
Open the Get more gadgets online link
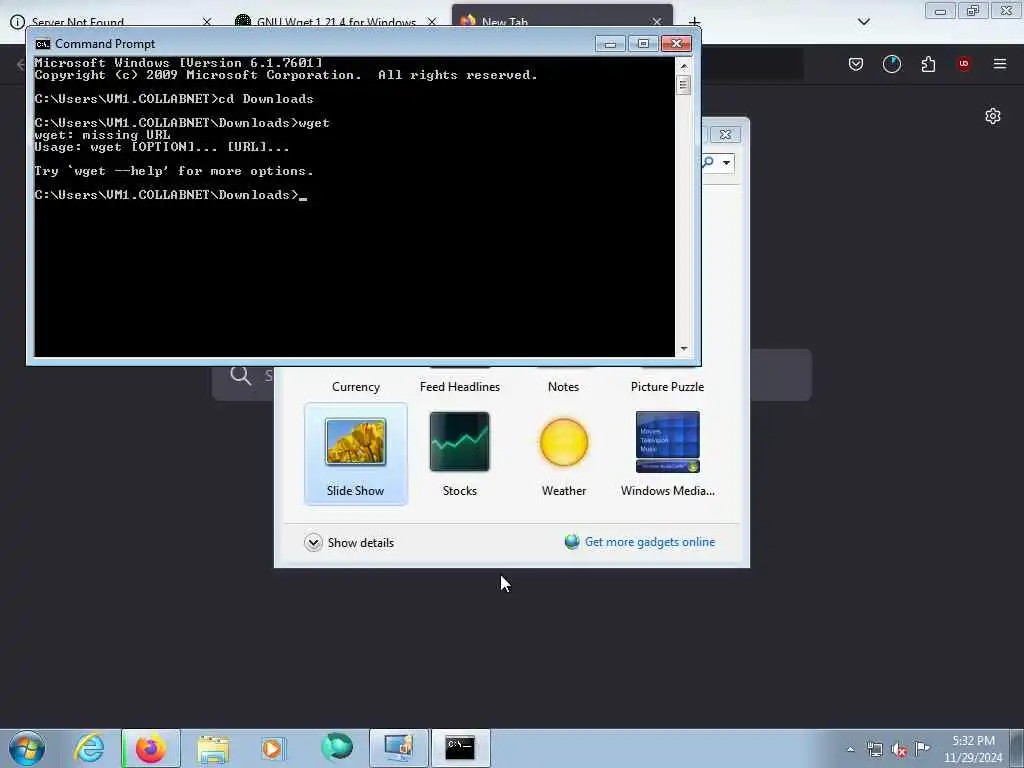point(650,542)
